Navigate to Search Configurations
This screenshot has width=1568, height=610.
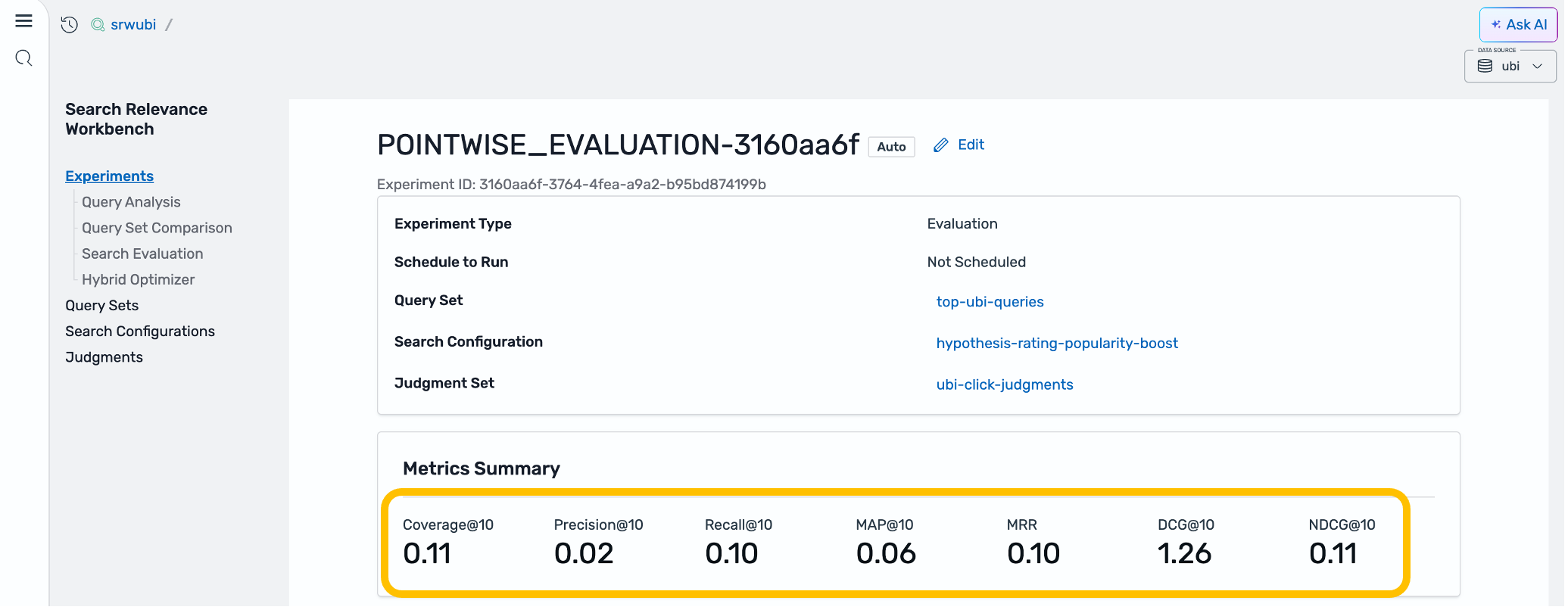point(140,331)
